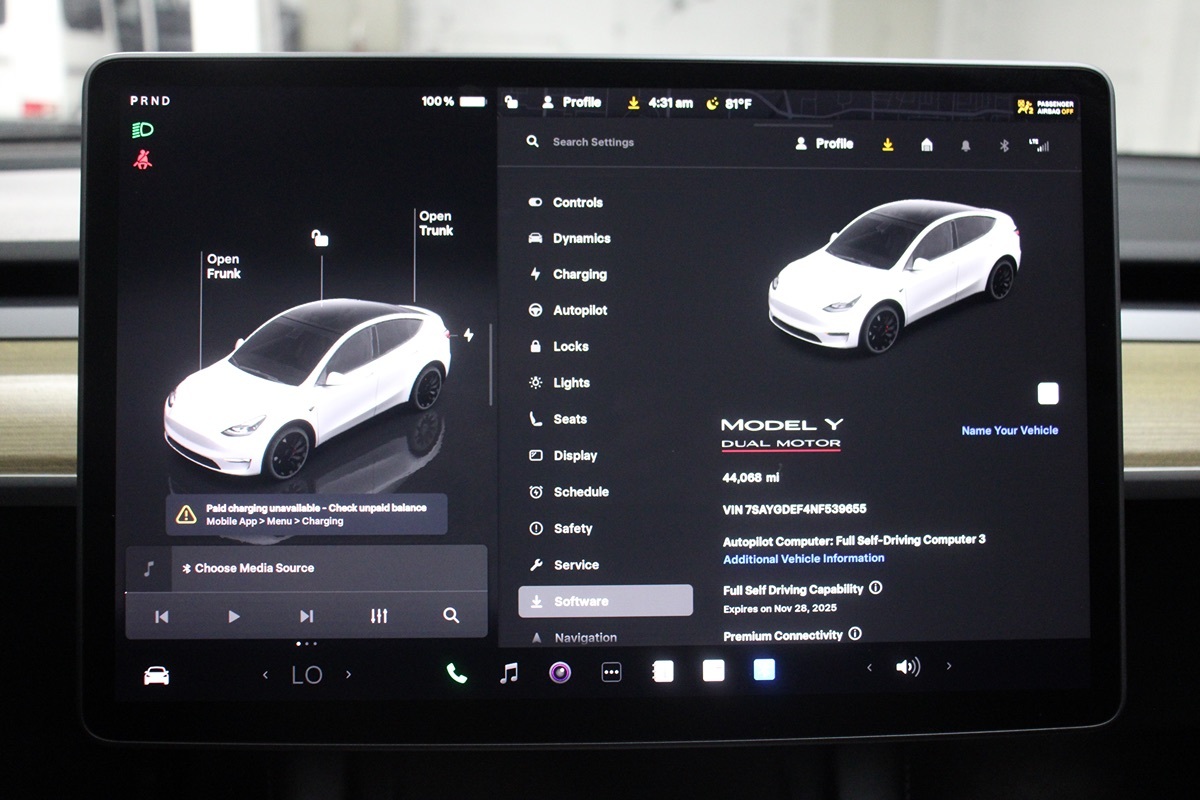Open the HomeLink garage icon

point(927,145)
